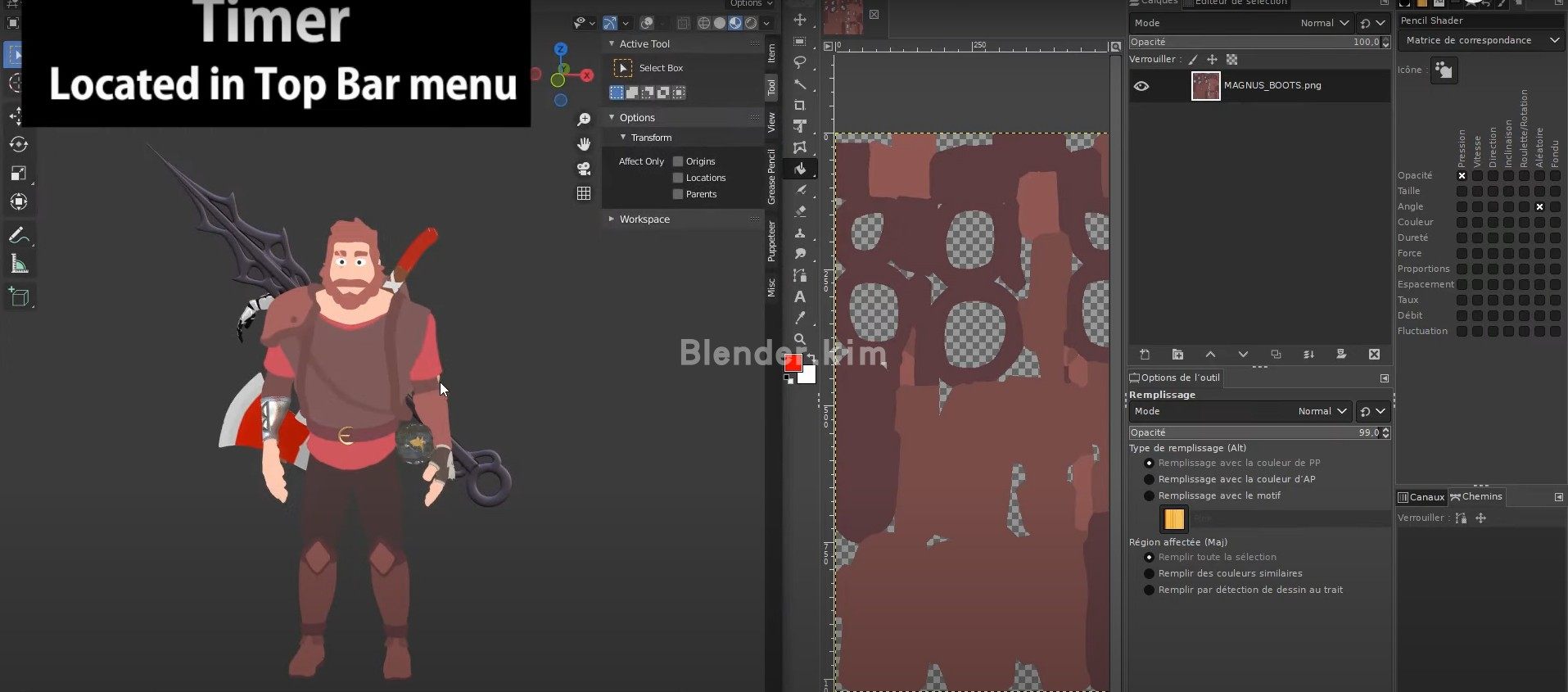Select the Rotate tool in Blender toolbar
This screenshot has height=692, width=1568.
pos(18,145)
